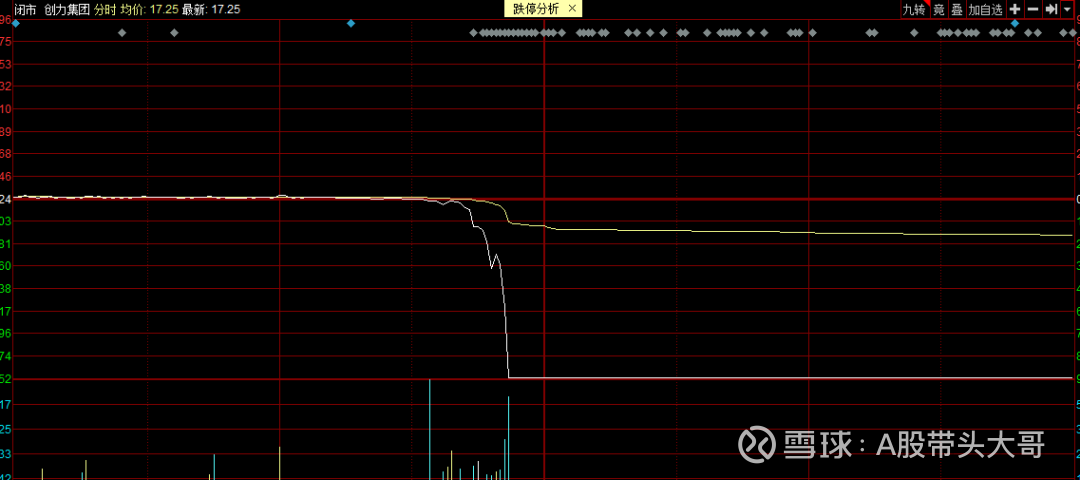The image size is (1080, 480).
Task: Zoom in with the plus icon
Action: (x=1015, y=10)
